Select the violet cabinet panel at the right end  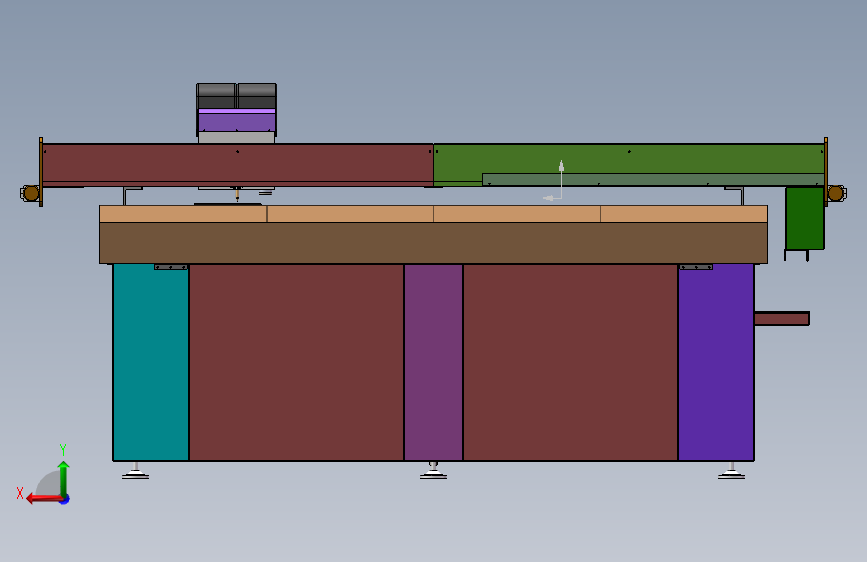(716, 362)
